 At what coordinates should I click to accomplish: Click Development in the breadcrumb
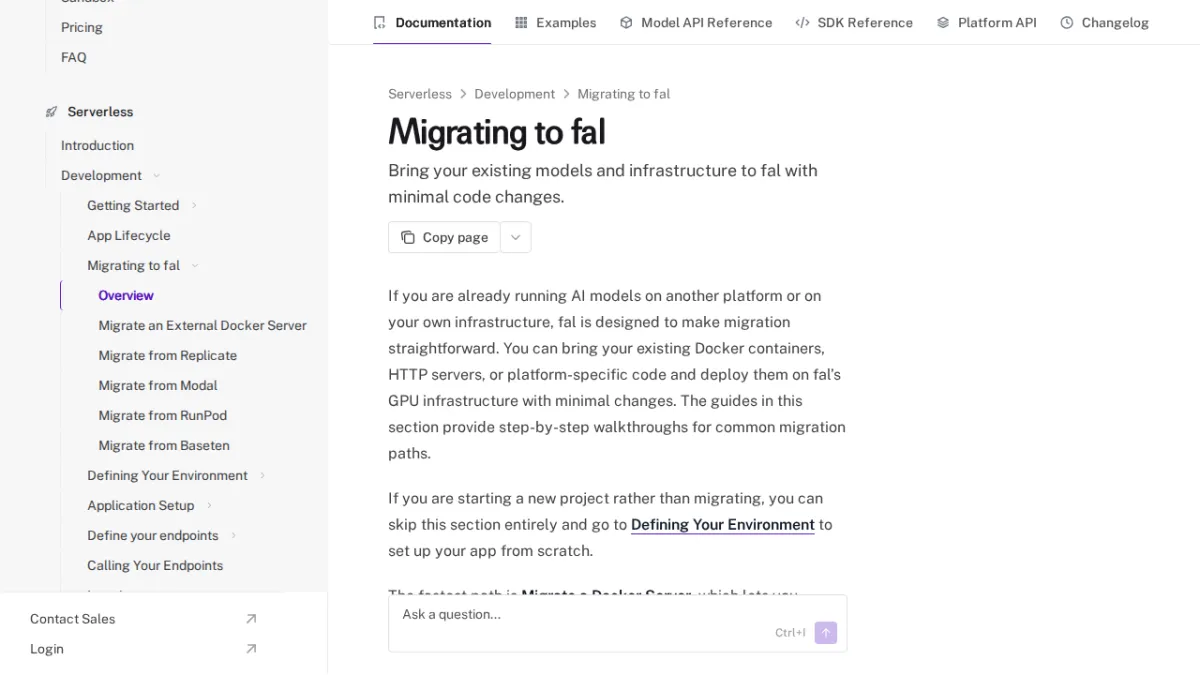[x=514, y=94]
